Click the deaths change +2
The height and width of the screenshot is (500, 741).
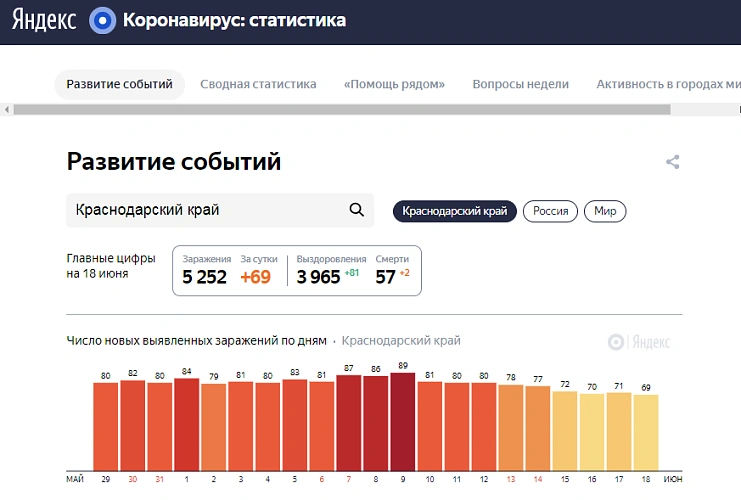coord(405,273)
